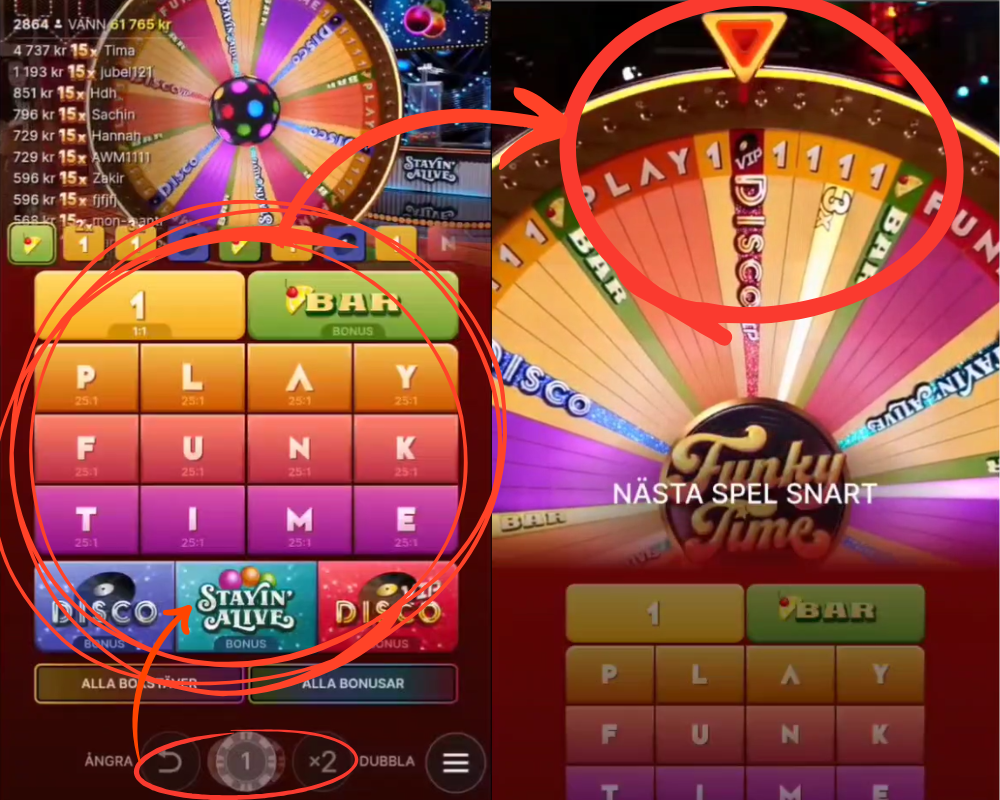
Task: Bet on the purple letter M tile
Action: click(x=299, y=520)
